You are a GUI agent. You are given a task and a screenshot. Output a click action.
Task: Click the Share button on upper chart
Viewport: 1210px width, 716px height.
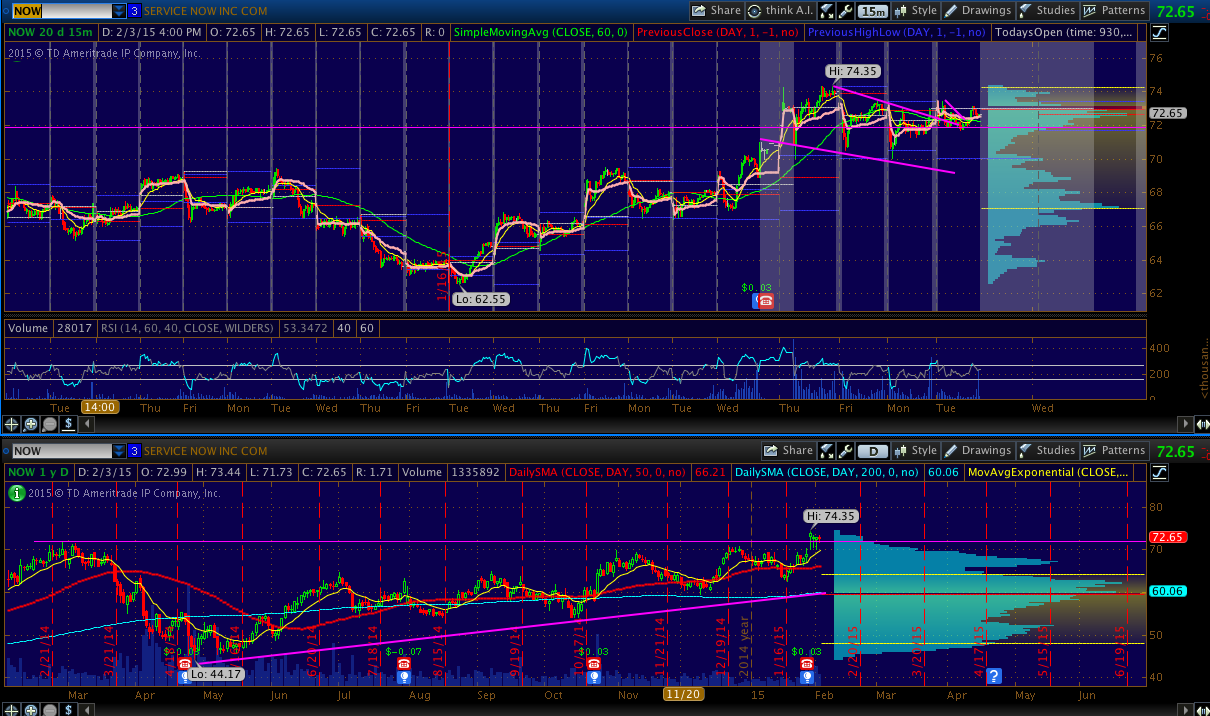[x=717, y=11]
